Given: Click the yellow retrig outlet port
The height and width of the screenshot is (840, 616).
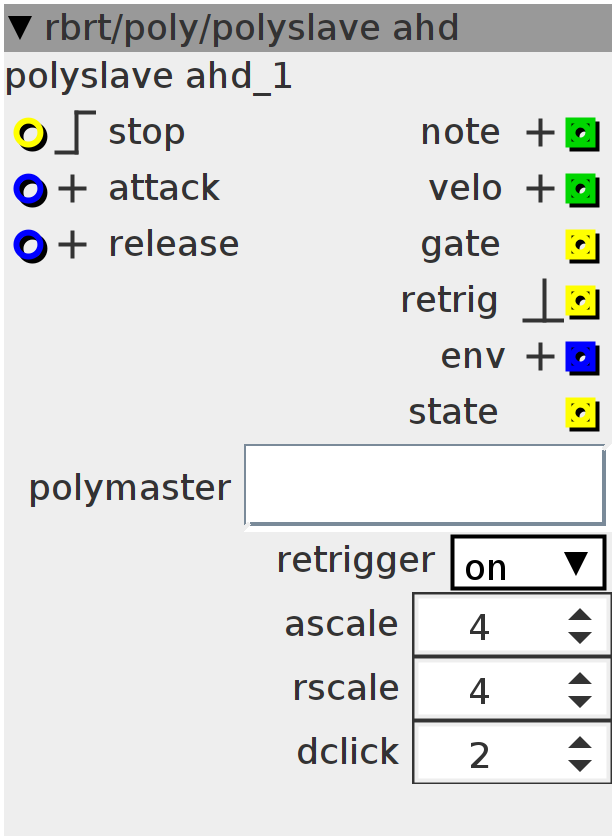Looking at the screenshot, I should [582, 302].
